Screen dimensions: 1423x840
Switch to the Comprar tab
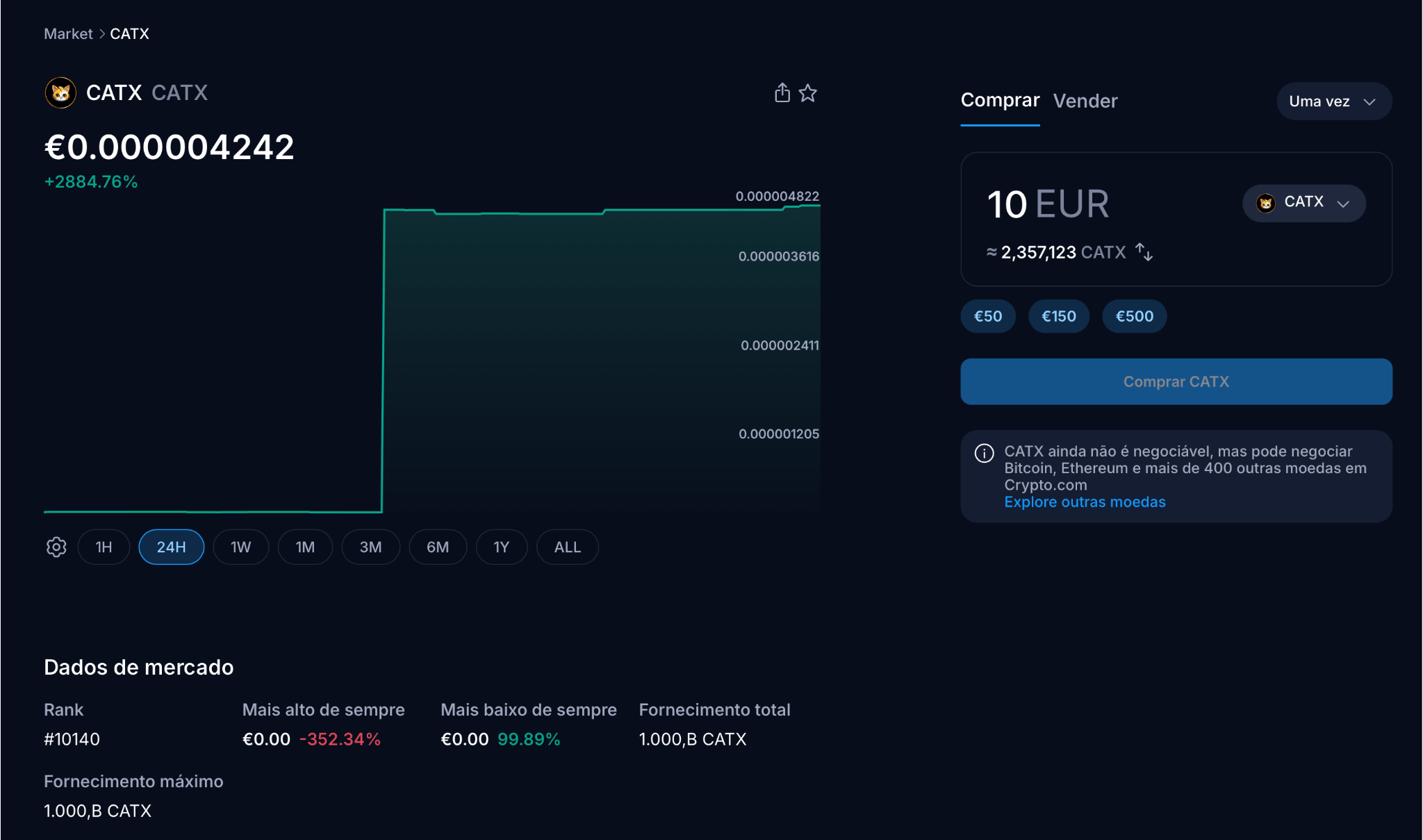click(x=1000, y=101)
